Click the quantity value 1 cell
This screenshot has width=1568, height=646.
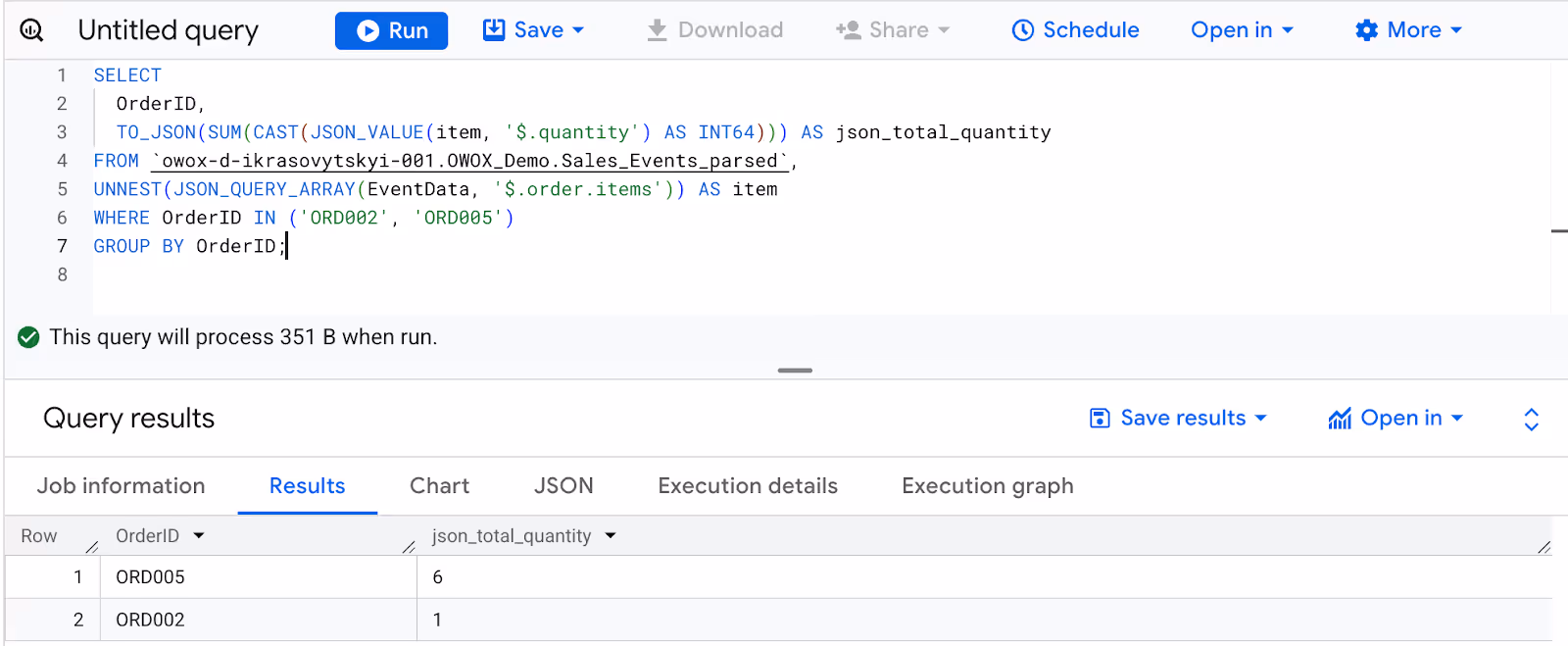tap(984, 620)
